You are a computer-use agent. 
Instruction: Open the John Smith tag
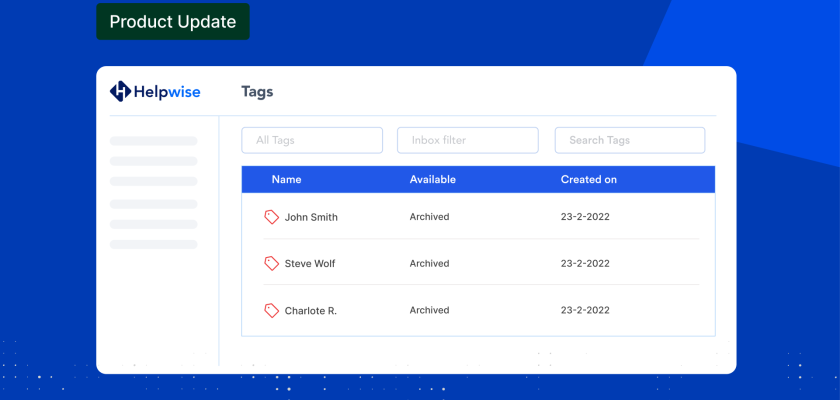click(311, 217)
